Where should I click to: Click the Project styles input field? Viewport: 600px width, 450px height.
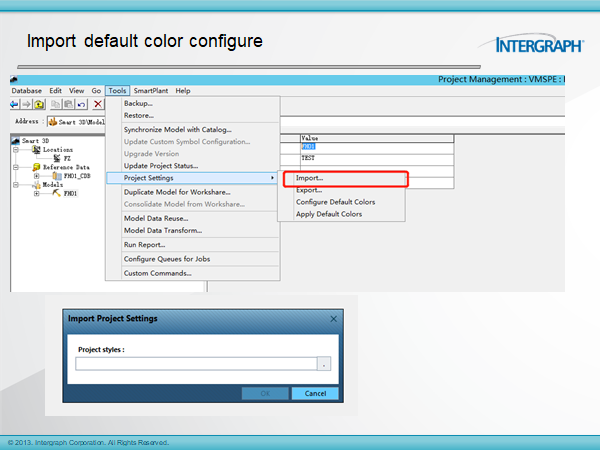[196, 364]
